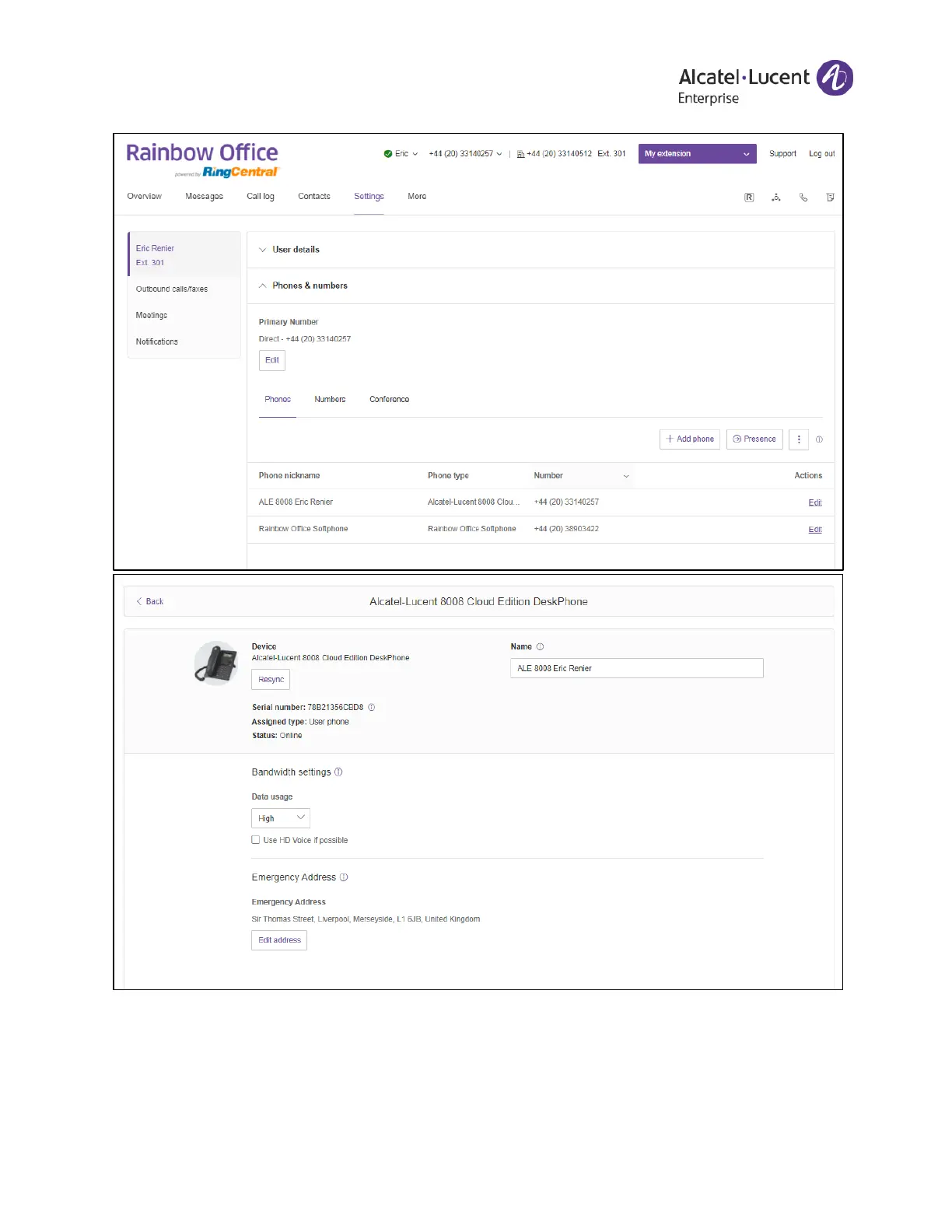Screen dimensions: 952x1232
Task: Expand the User details section
Action: [x=296, y=250]
